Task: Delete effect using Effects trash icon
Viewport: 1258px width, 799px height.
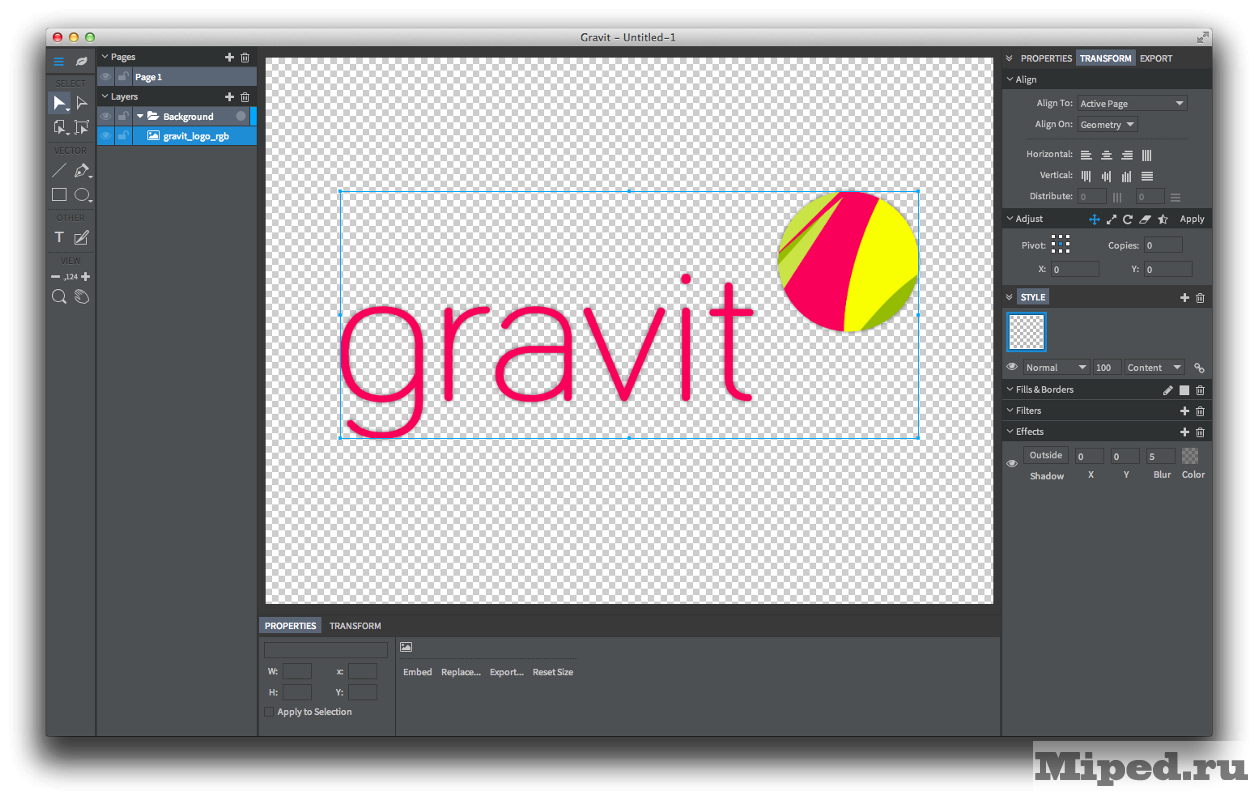Action: pyautogui.click(x=1200, y=432)
